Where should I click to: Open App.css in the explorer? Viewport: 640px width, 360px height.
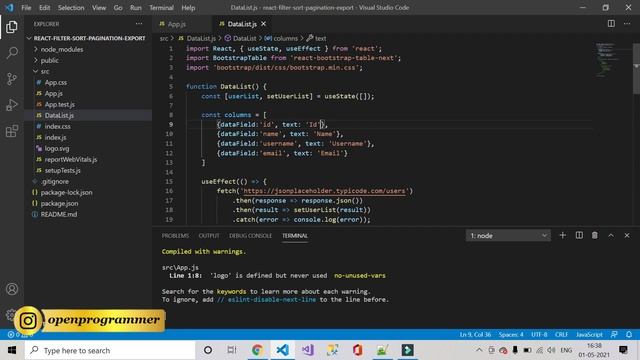click(56, 82)
